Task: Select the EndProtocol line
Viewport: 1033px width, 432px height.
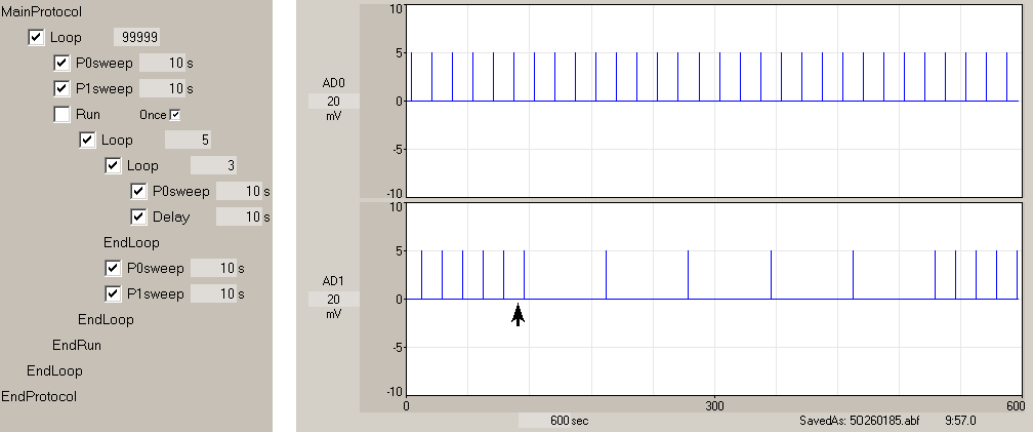Action: (39, 396)
